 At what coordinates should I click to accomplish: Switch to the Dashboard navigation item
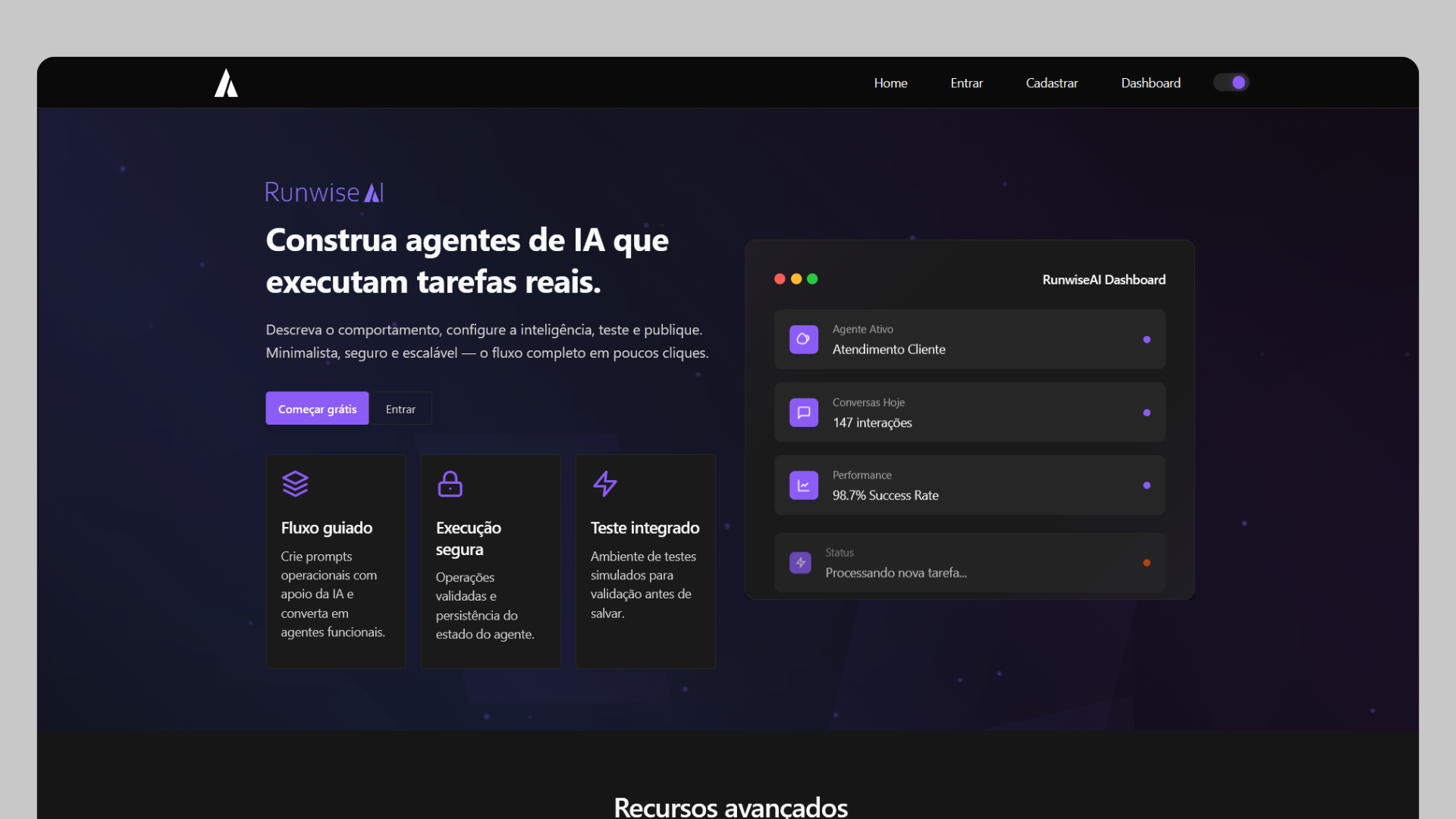tap(1150, 83)
